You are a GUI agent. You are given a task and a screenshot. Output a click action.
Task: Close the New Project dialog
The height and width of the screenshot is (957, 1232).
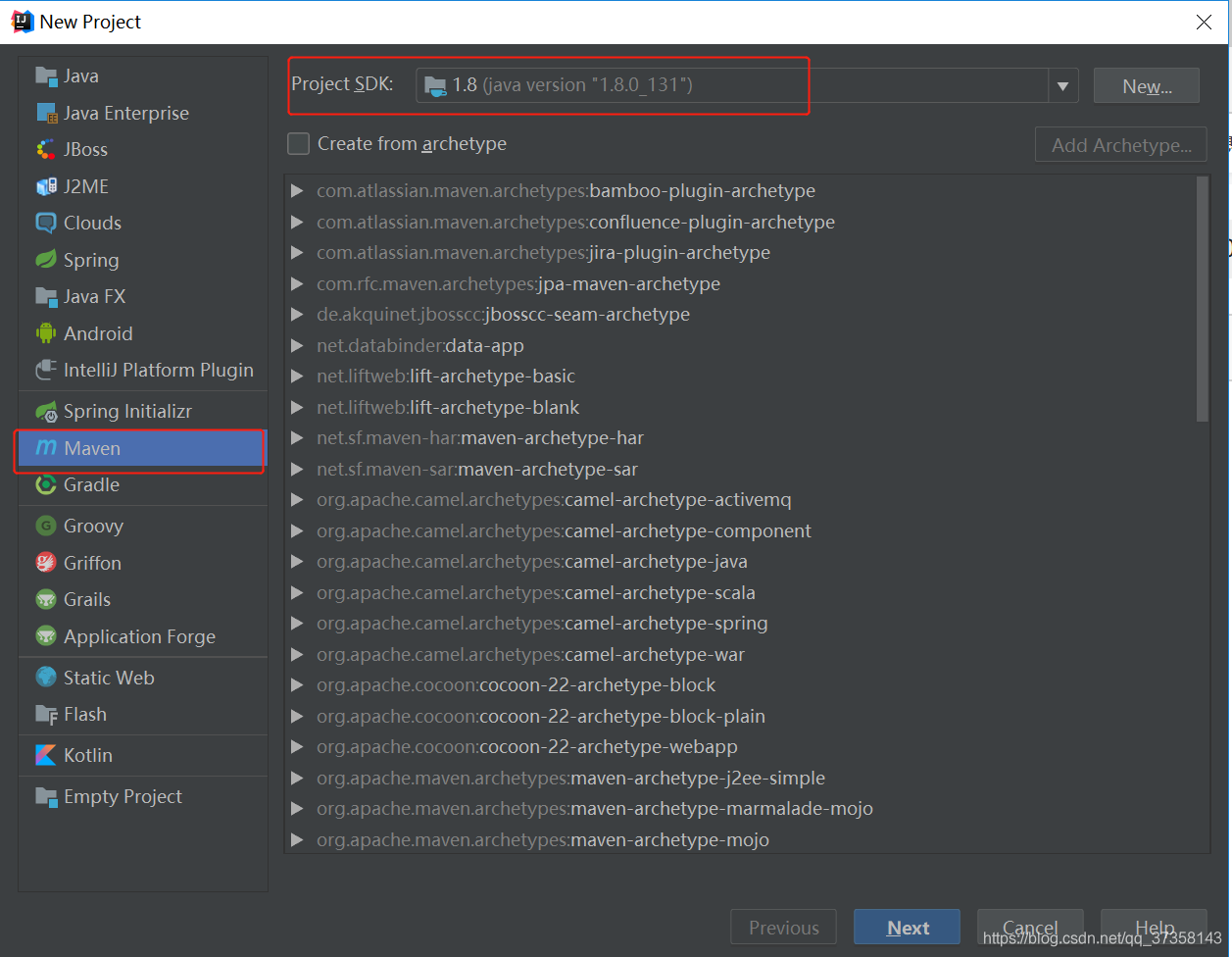click(x=1204, y=22)
